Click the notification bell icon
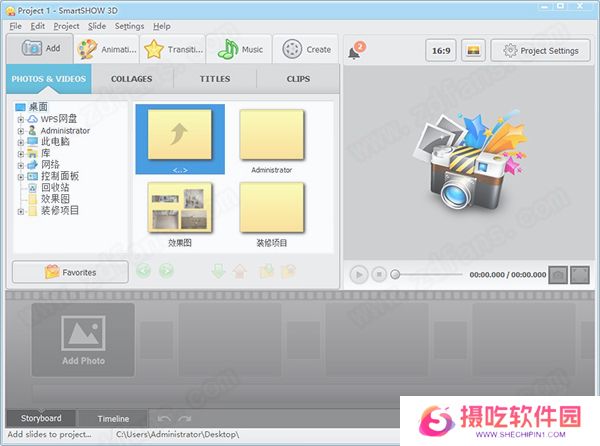 pyautogui.click(x=356, y=51)
